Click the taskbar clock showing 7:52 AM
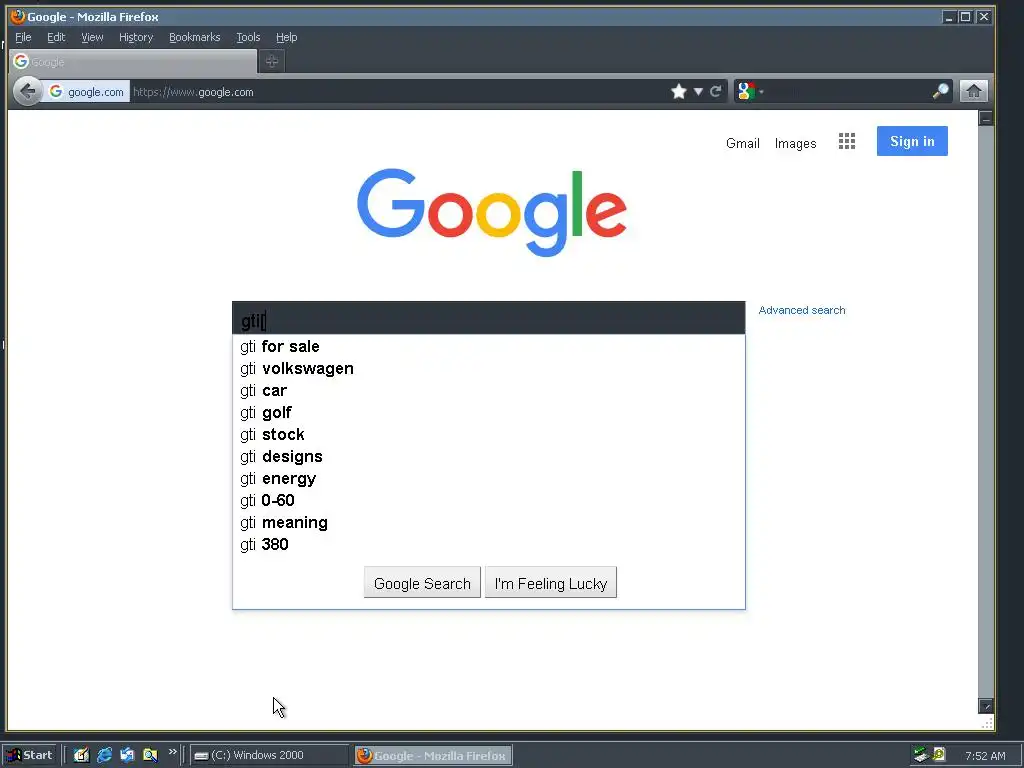 tap(985, 756)
